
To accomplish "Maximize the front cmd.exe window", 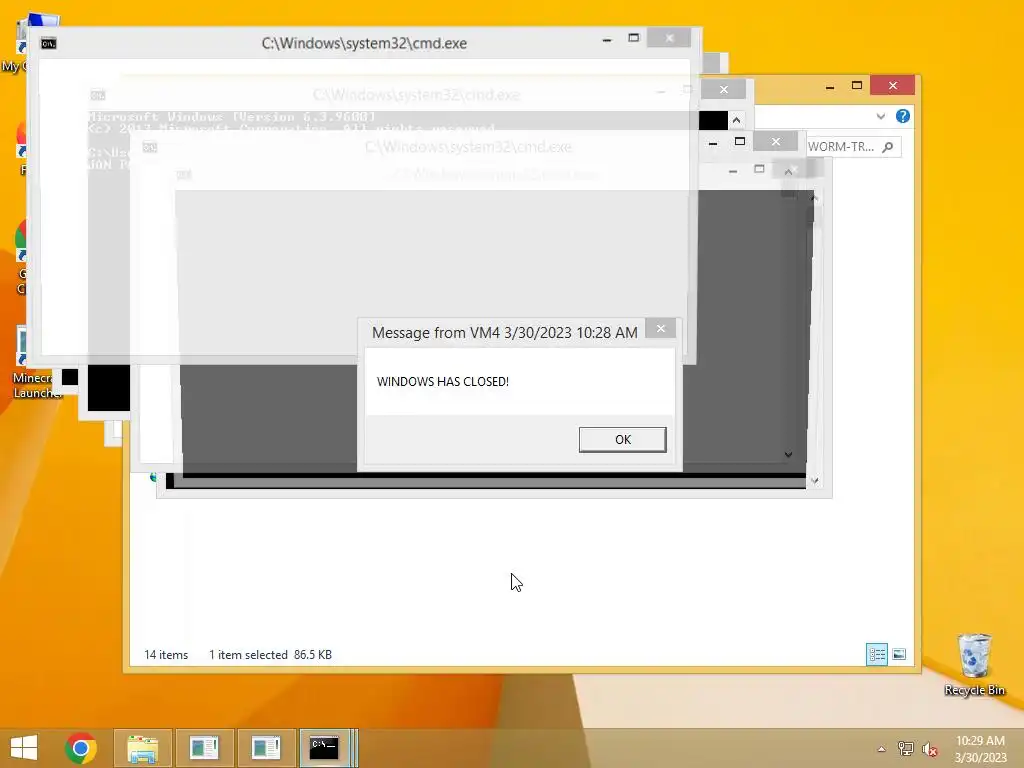I will (x=633, y=38).
